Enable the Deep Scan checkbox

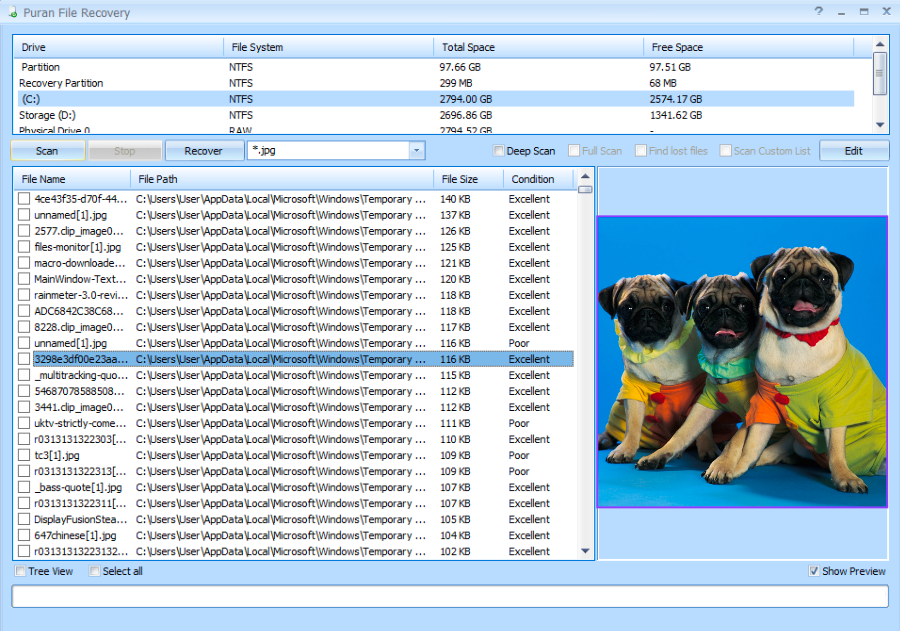(x=499, y=151)
